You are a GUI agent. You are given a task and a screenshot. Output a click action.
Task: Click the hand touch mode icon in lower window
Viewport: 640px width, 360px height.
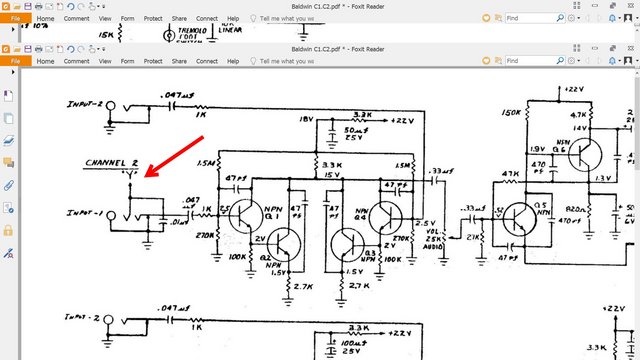coord(93,49)
